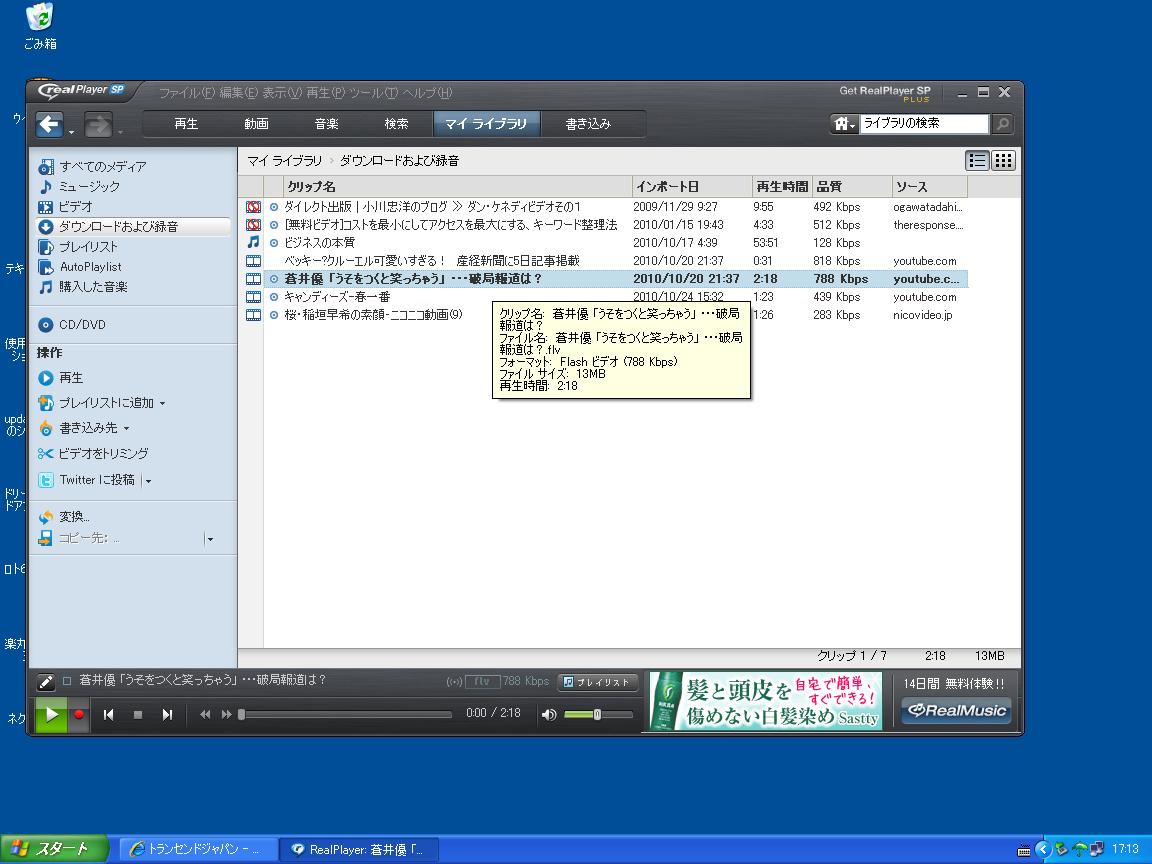Click the volume slider
This screenshot has height=864, width=1152.
(597, 714)
